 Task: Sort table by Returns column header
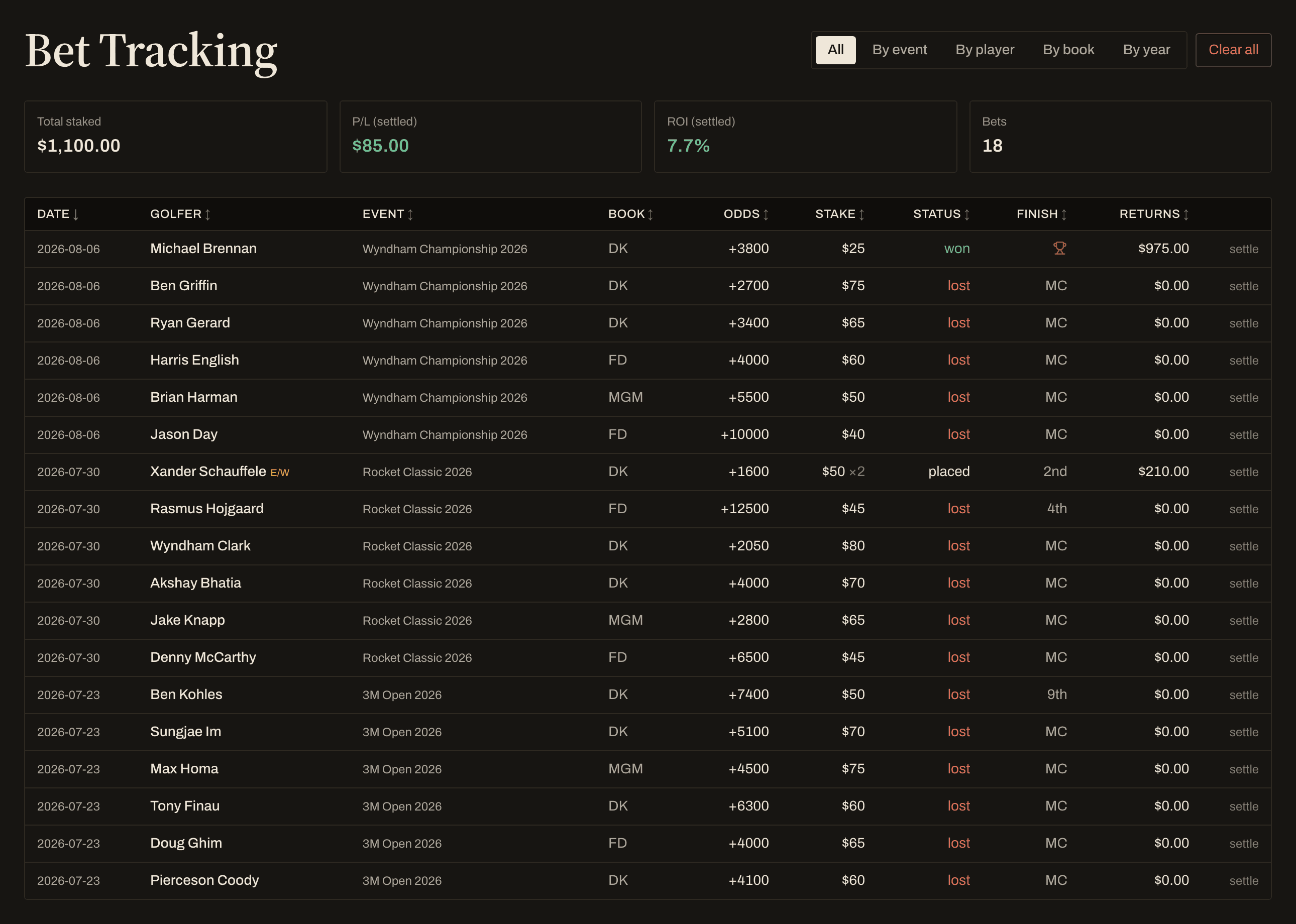pos(1154,214)
